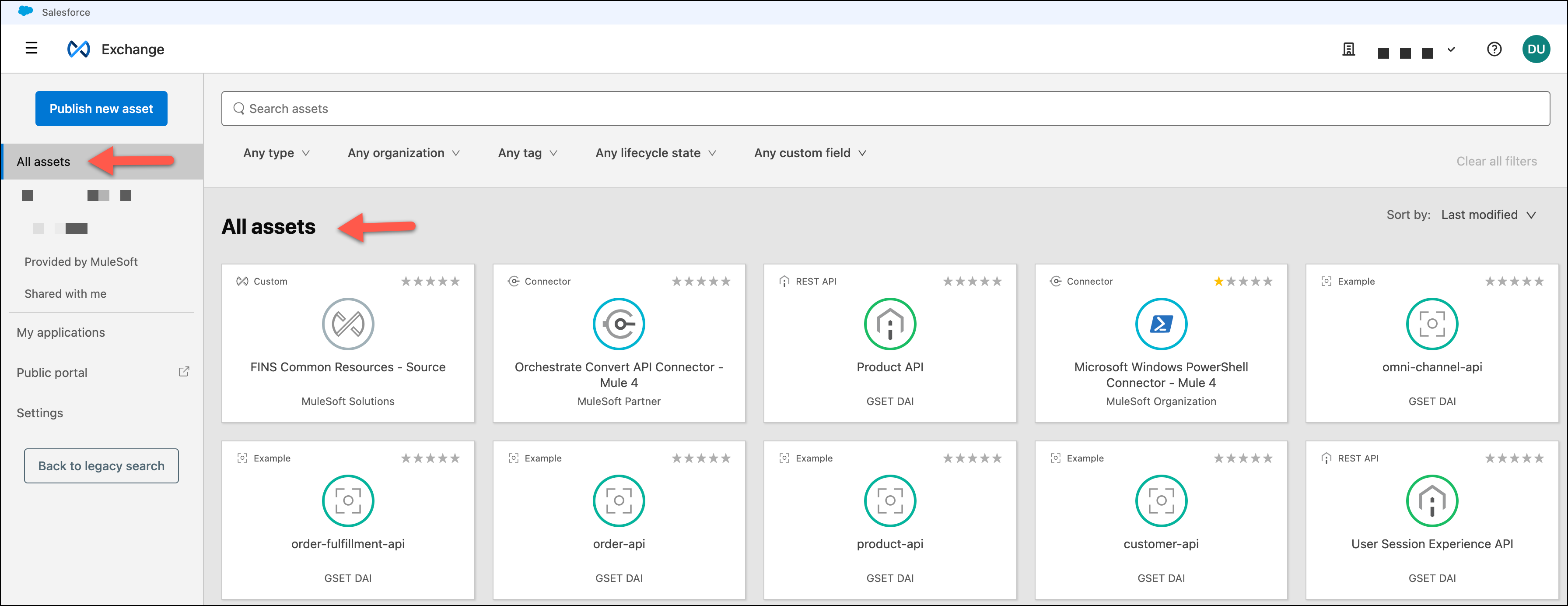Focus the Search assets field

pos(885,109)
